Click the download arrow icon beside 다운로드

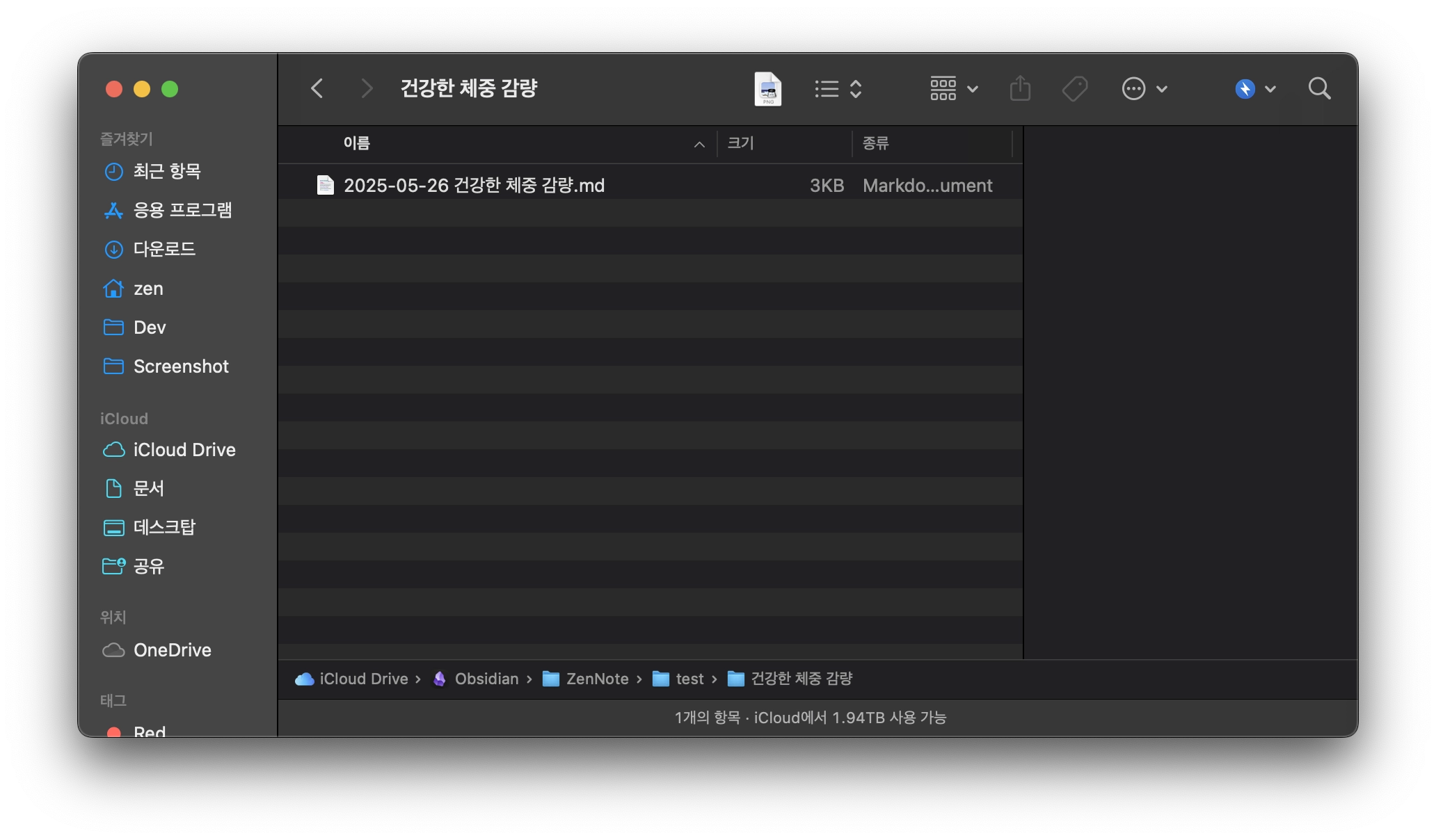tap(113, 249)
